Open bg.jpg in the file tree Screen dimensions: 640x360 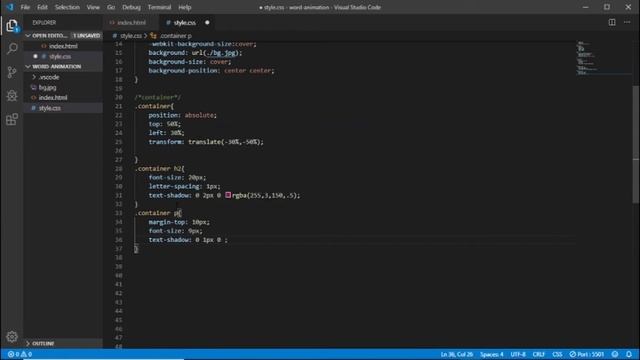[47, 87]
